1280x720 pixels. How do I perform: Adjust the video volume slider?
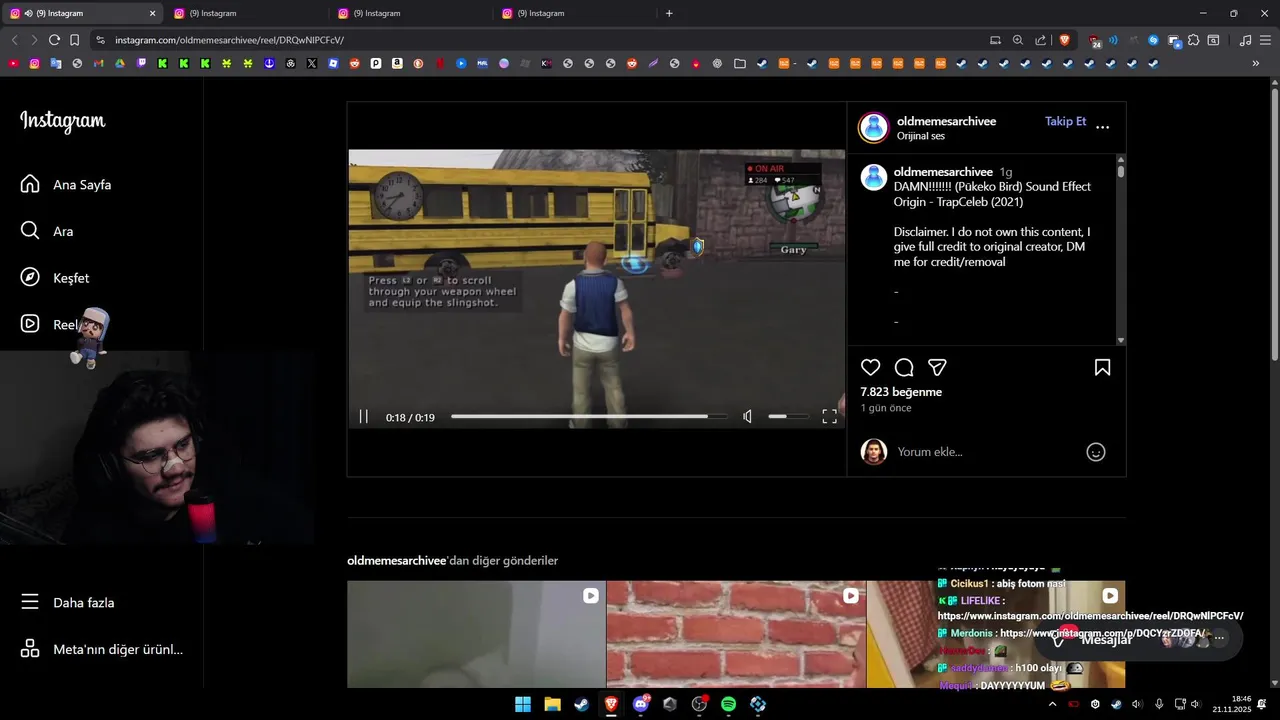coord(788,416)
